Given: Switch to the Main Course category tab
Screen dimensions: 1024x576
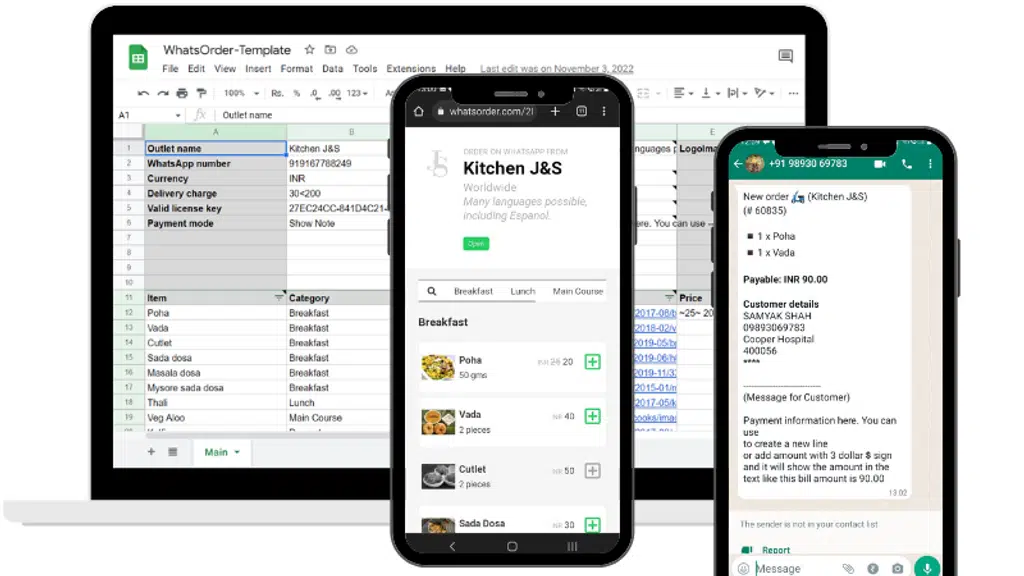Looking at the screenshot, I should click(578, 291).
